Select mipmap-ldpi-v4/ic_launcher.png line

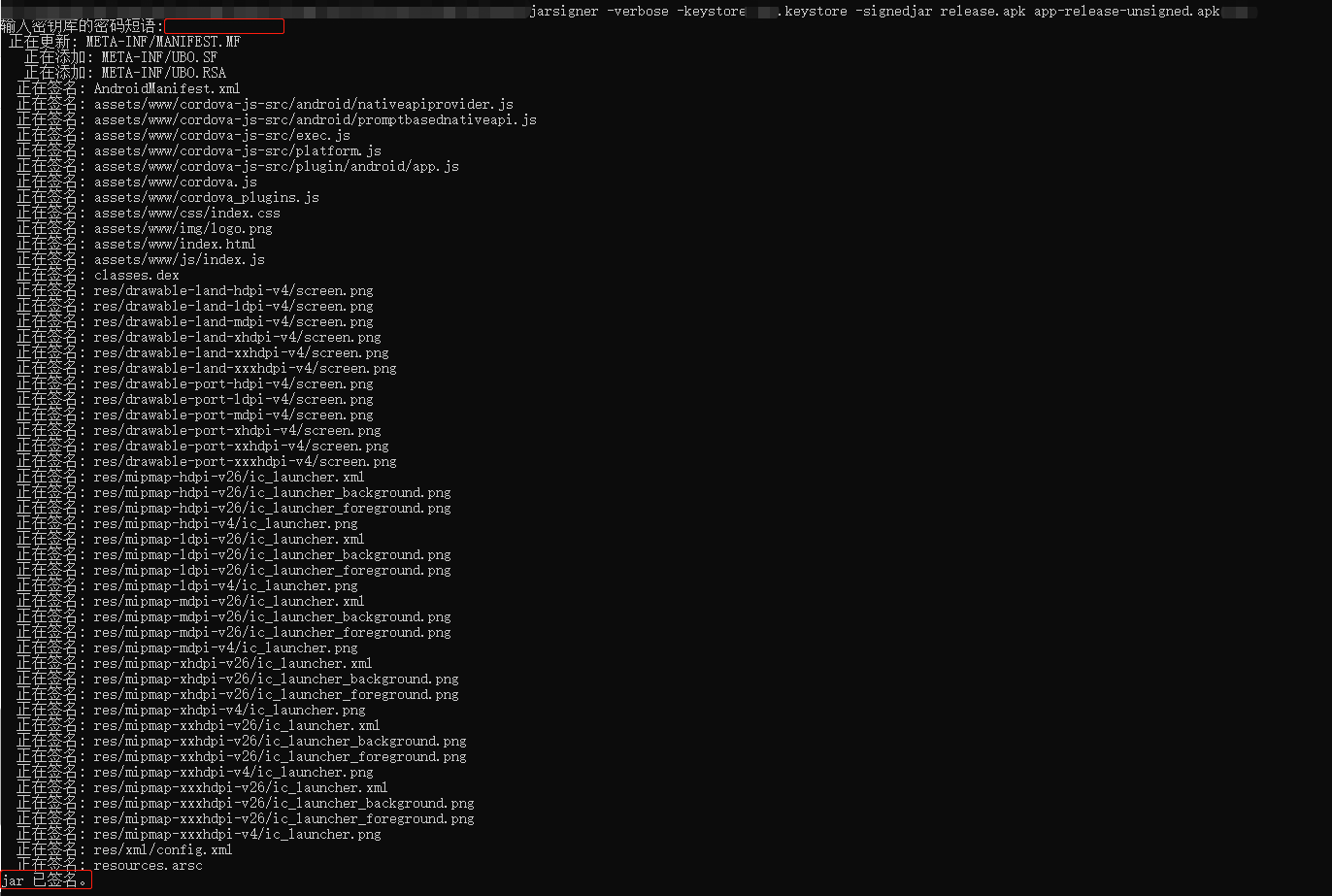[186, 585]
